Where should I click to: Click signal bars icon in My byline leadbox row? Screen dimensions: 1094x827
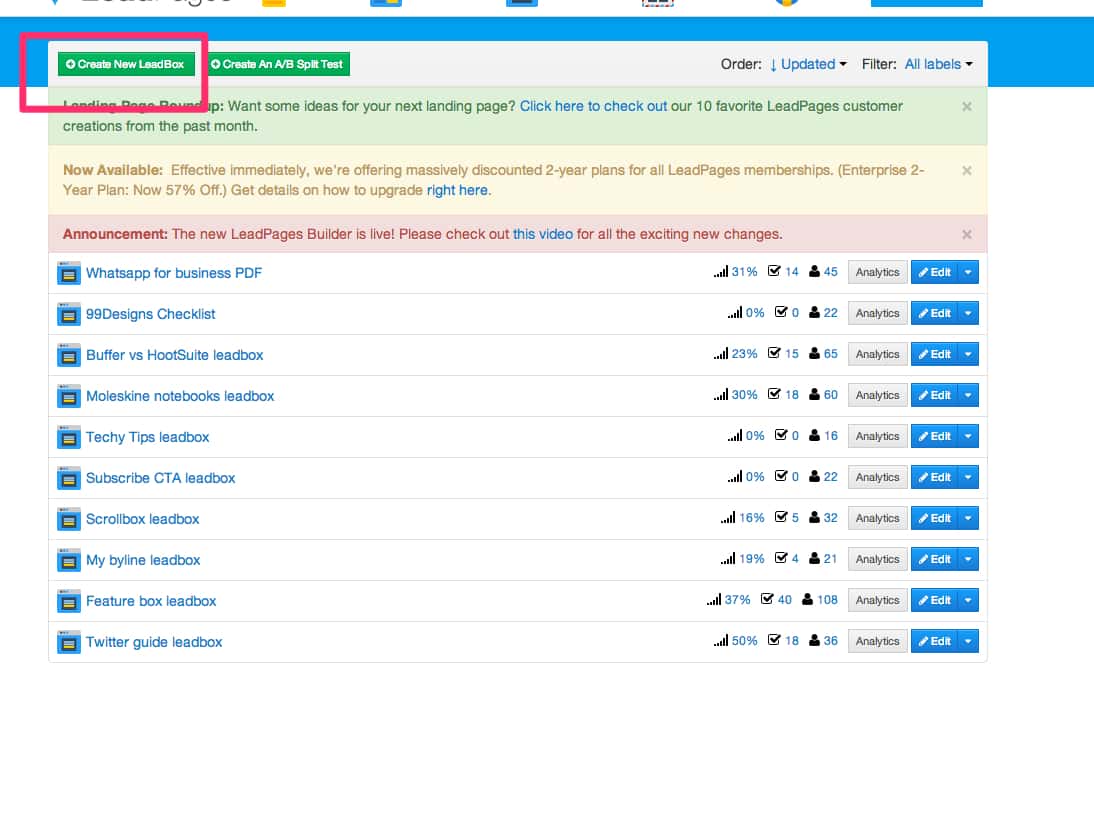click(727, 559)
